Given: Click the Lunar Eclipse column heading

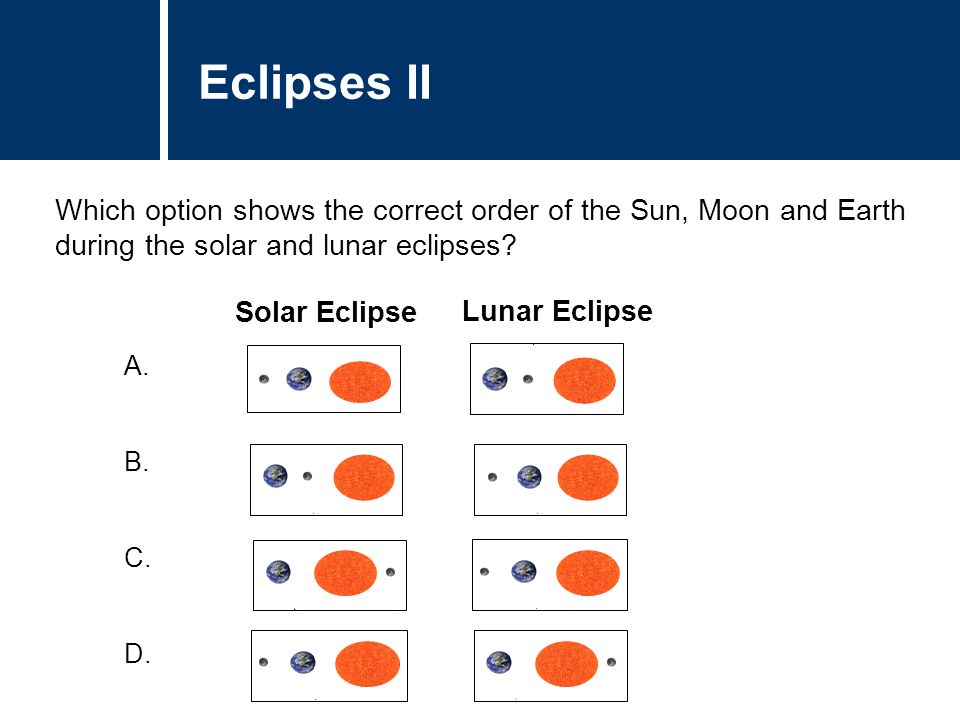Looking at the screenshot, I should (557, 311).
